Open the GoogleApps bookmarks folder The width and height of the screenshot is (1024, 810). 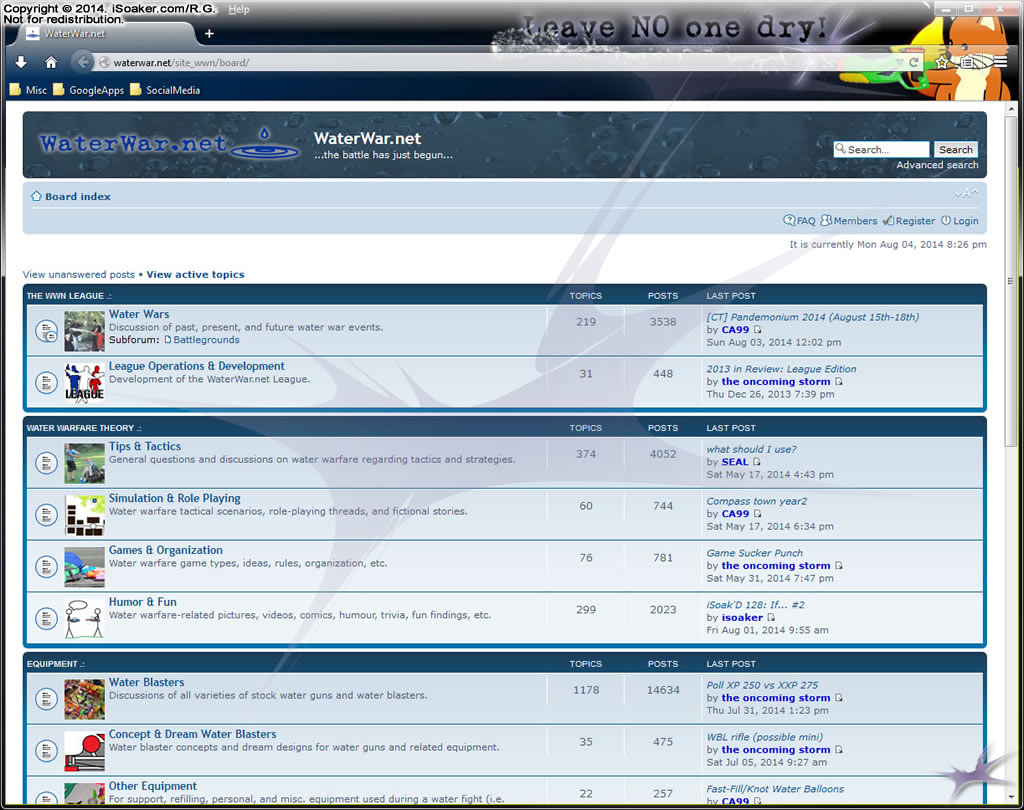(x=88, y=90)
